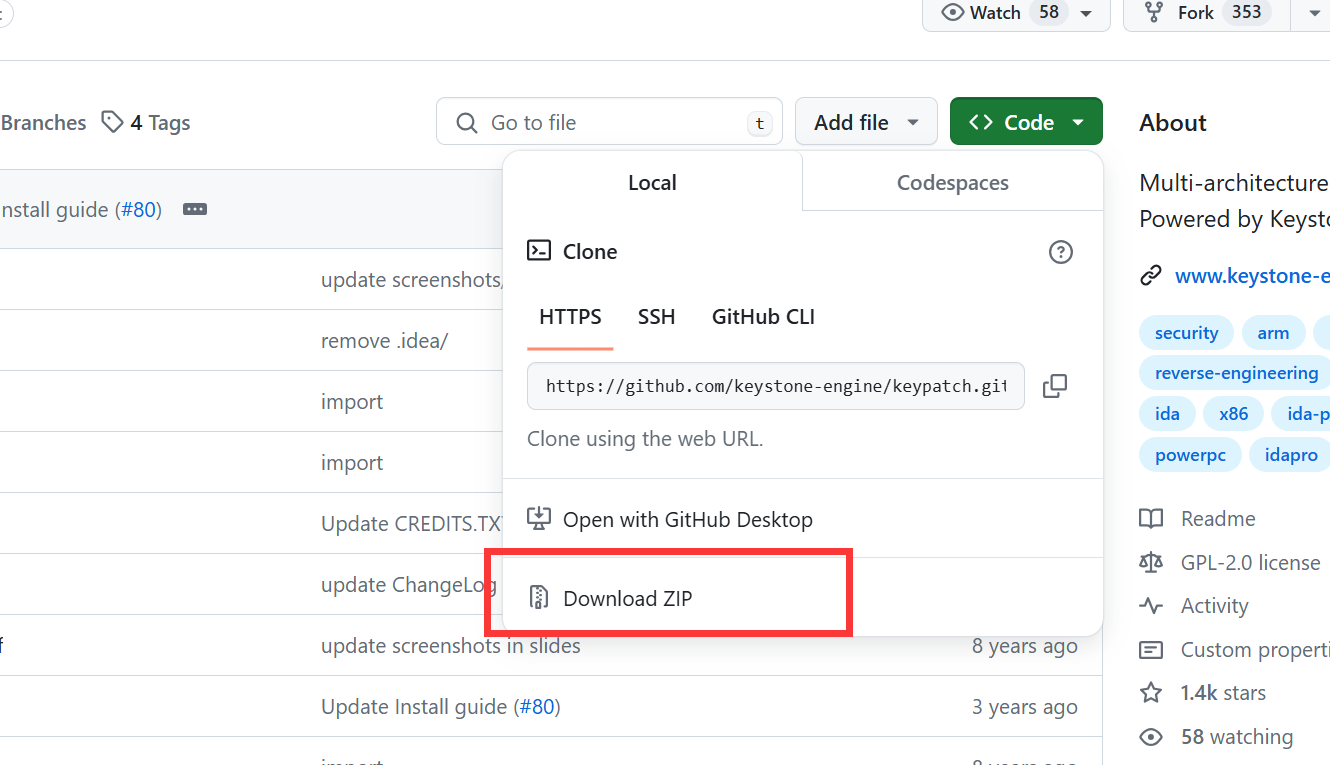Click the Custom properties note icon
1330x765 pixels.
pyautogui.click(x=1151, y=650)
